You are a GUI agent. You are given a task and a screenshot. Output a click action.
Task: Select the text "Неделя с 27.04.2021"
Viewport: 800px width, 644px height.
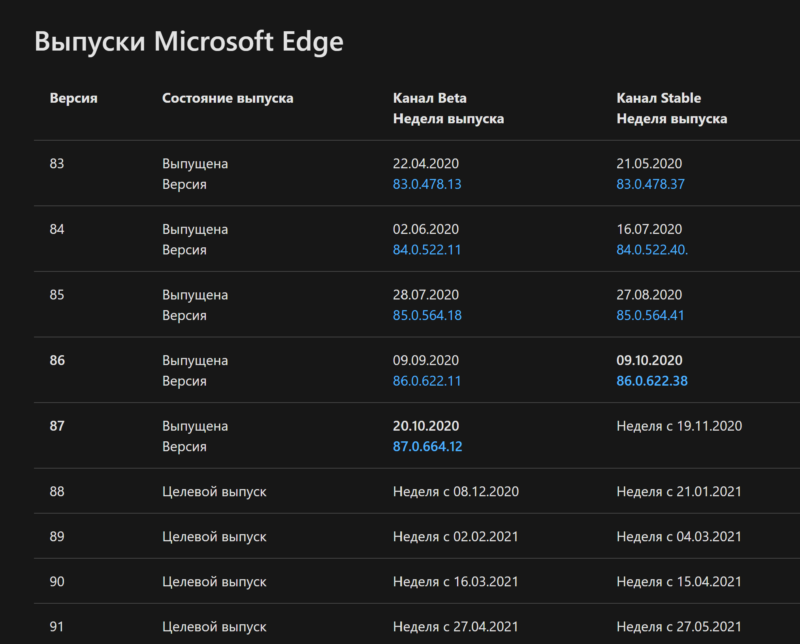point(456,627)
